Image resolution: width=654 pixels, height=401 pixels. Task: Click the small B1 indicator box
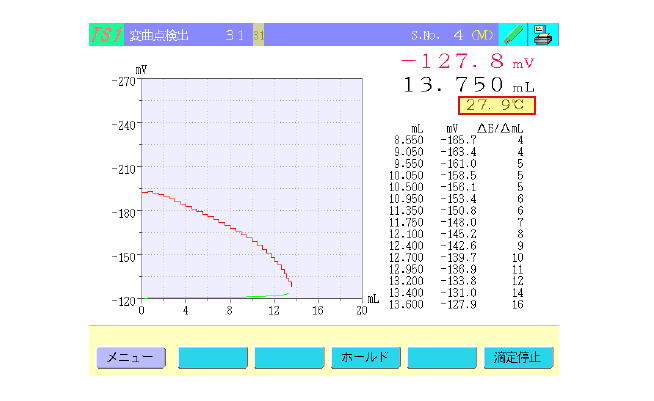[258, 35]
